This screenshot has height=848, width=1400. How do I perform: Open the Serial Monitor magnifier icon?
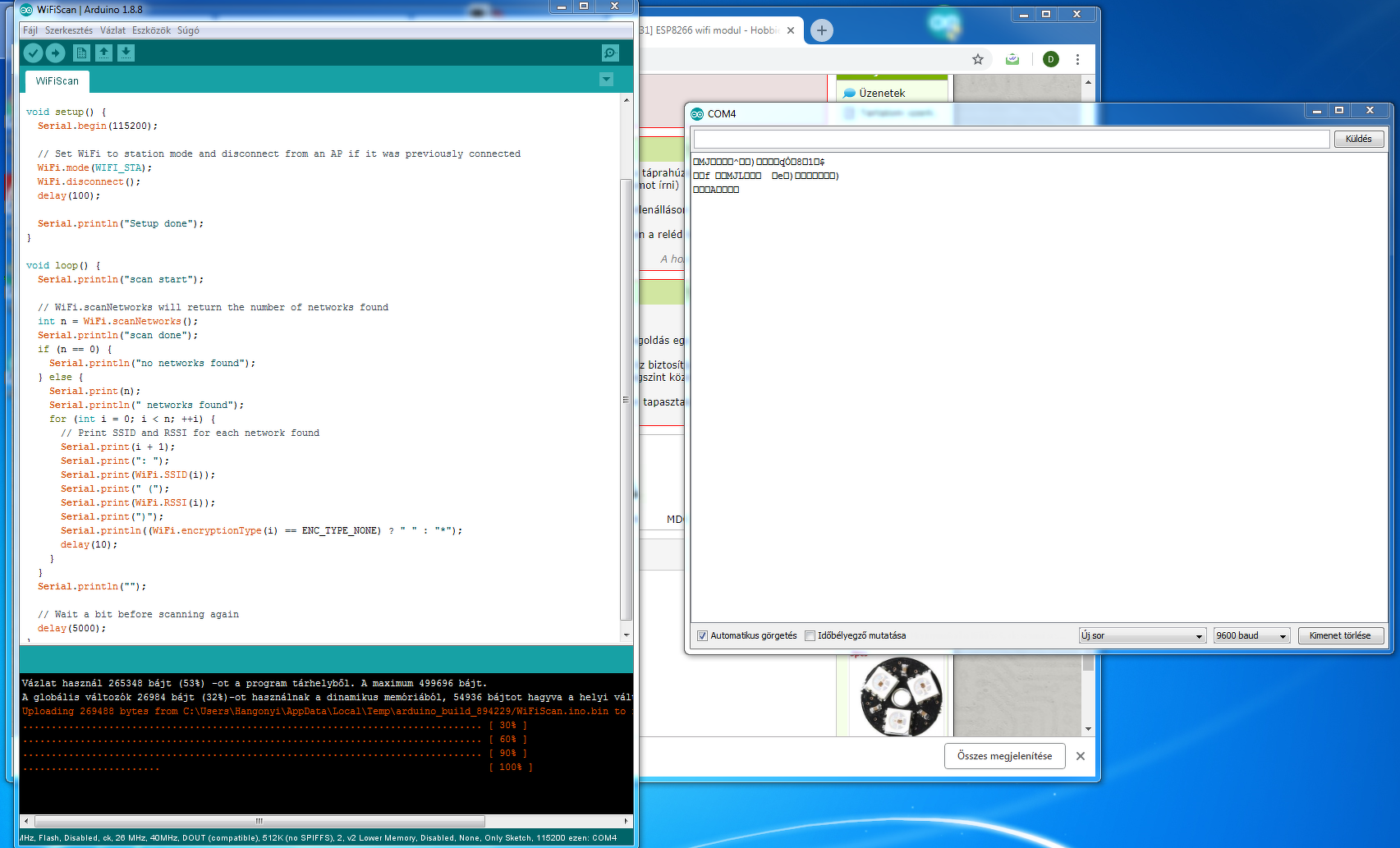tap(610, 53)
